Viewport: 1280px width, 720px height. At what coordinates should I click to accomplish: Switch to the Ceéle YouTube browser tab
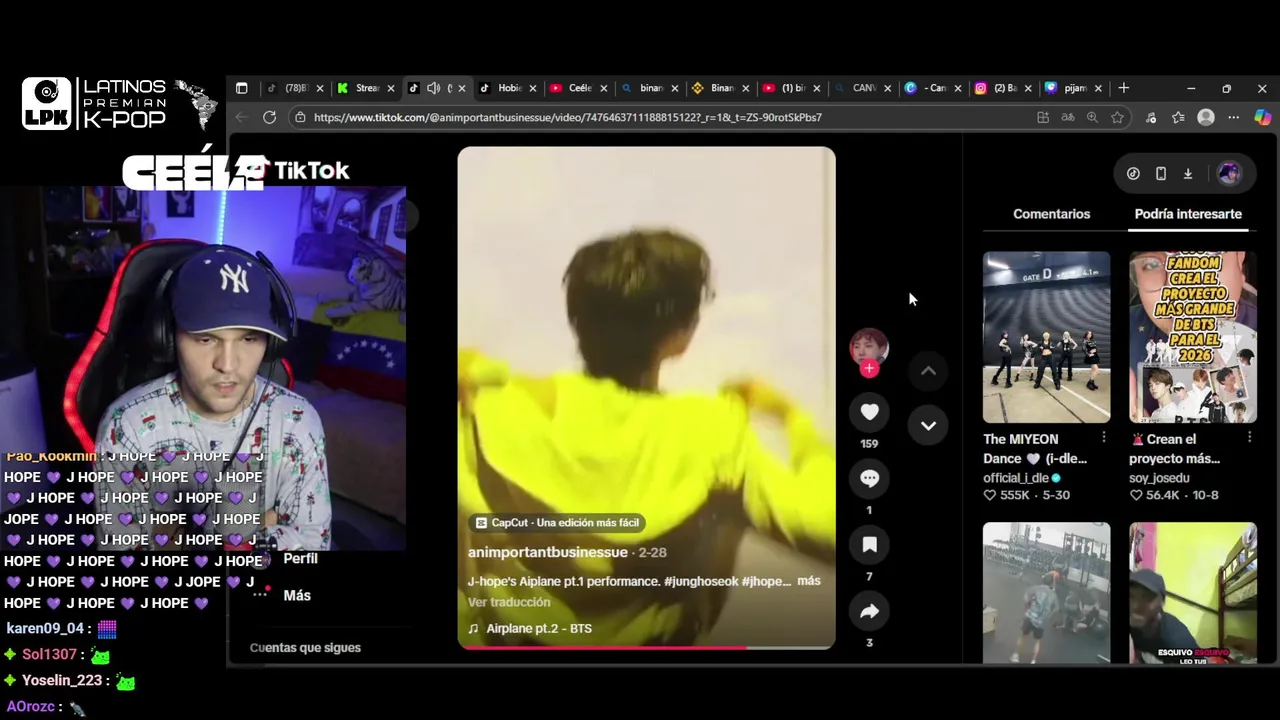click(580, 88)
